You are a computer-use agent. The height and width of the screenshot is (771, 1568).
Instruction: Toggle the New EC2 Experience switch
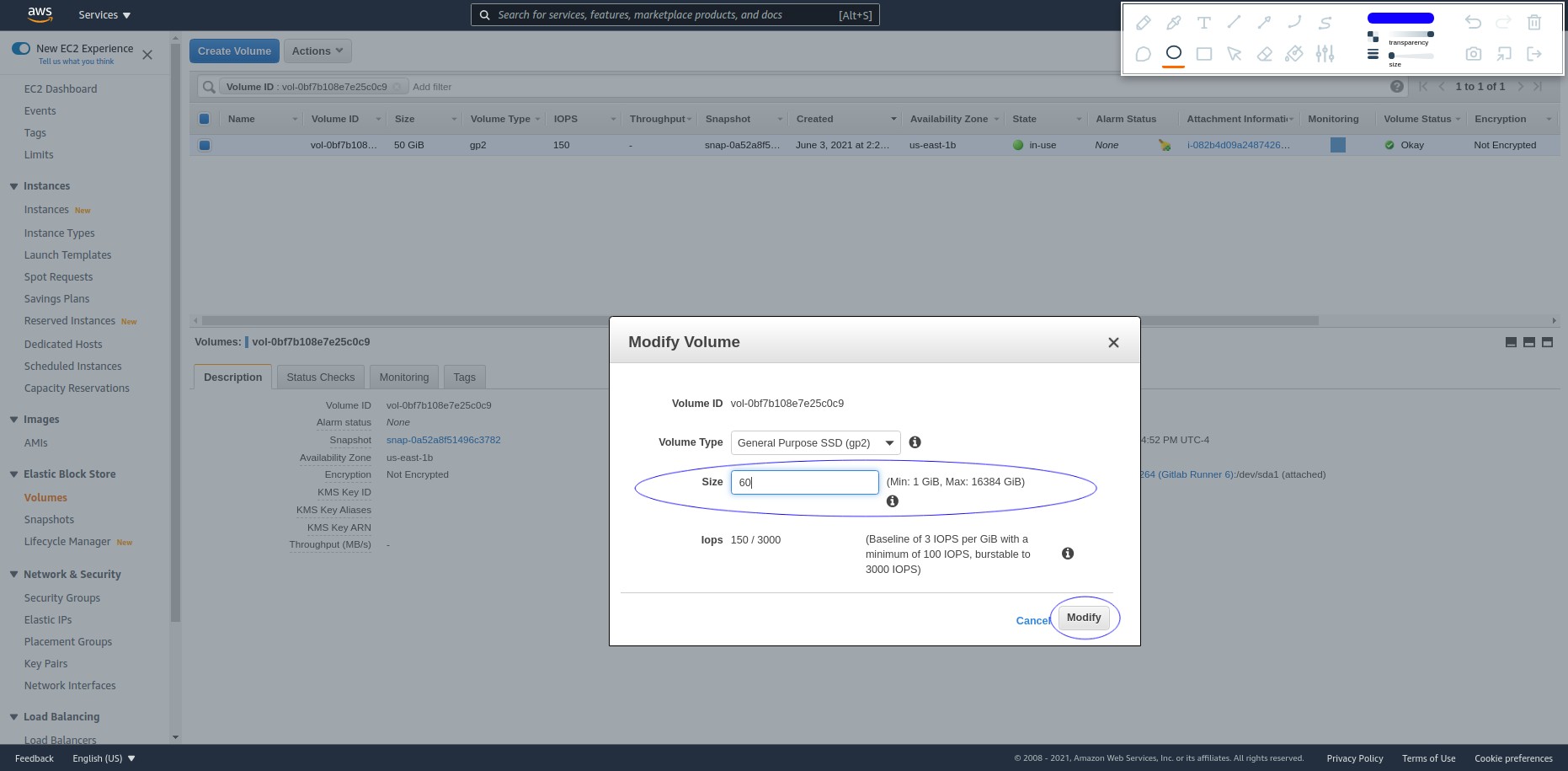(21, 48)
